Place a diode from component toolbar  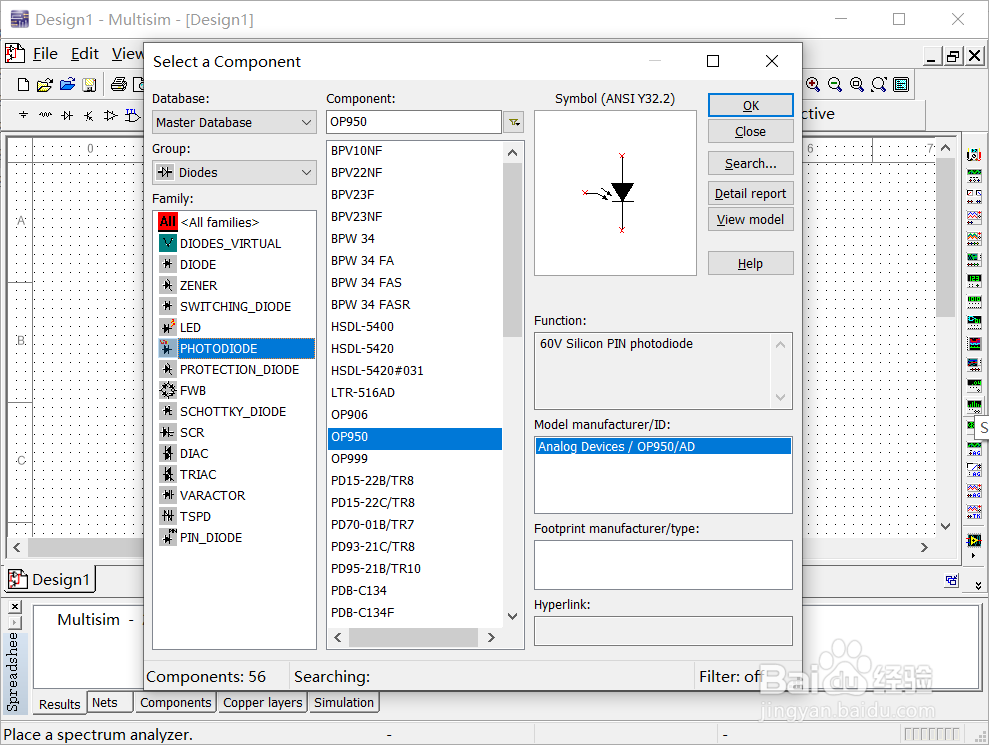coord(67,115)
